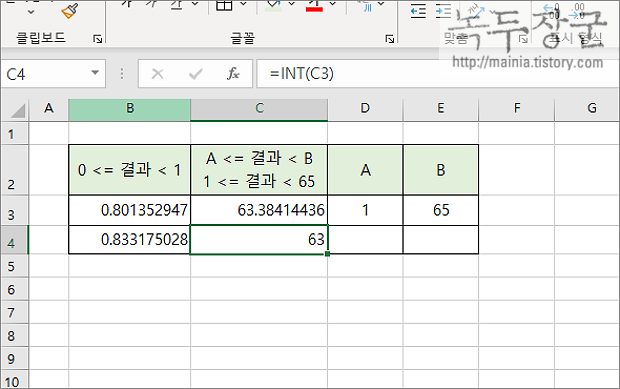Screen dimensions: 620x389
Task: Select row 9 header
Action: (x=15, y=359)
